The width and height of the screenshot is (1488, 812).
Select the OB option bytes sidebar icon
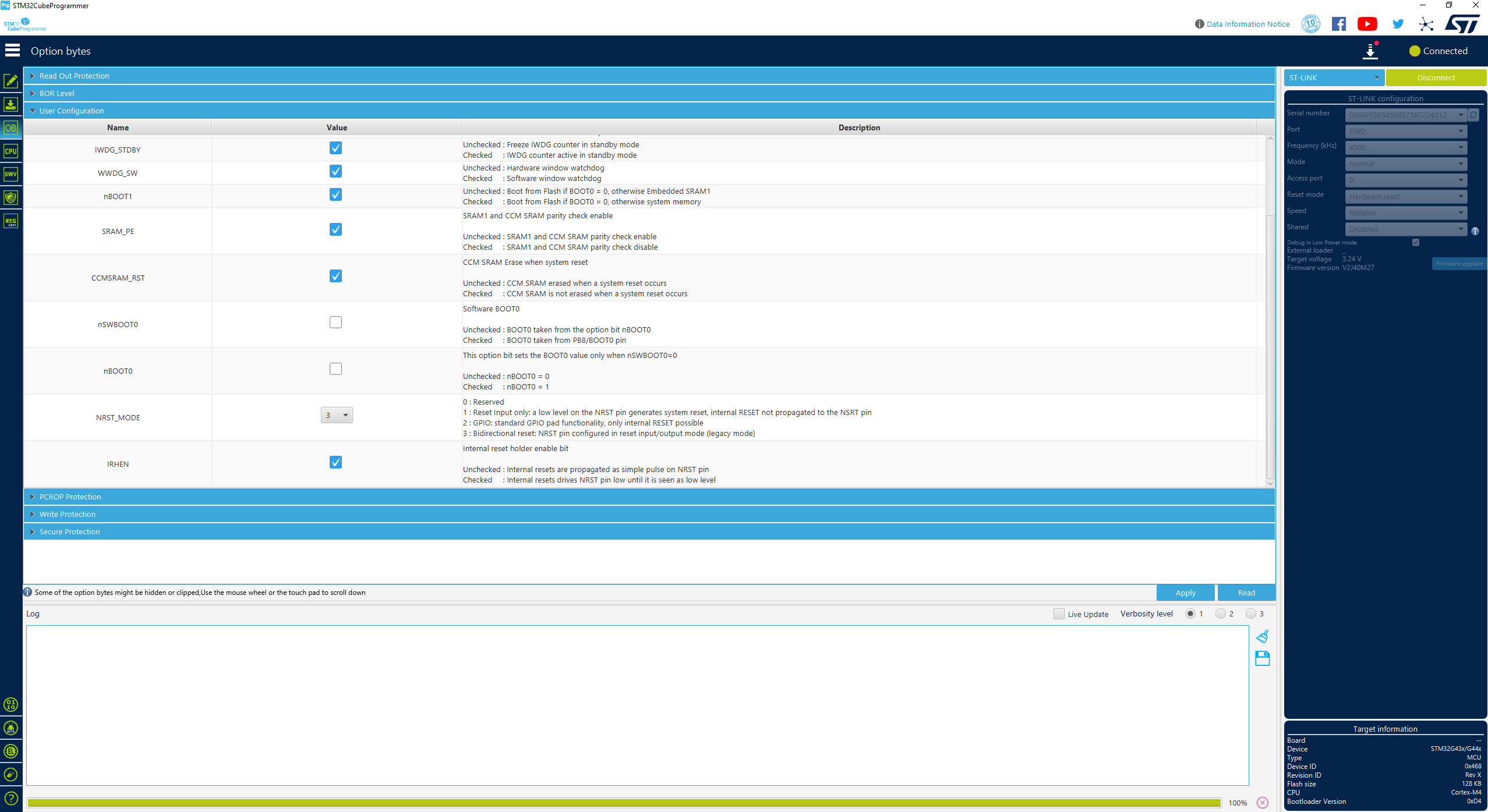coord(10,127)
